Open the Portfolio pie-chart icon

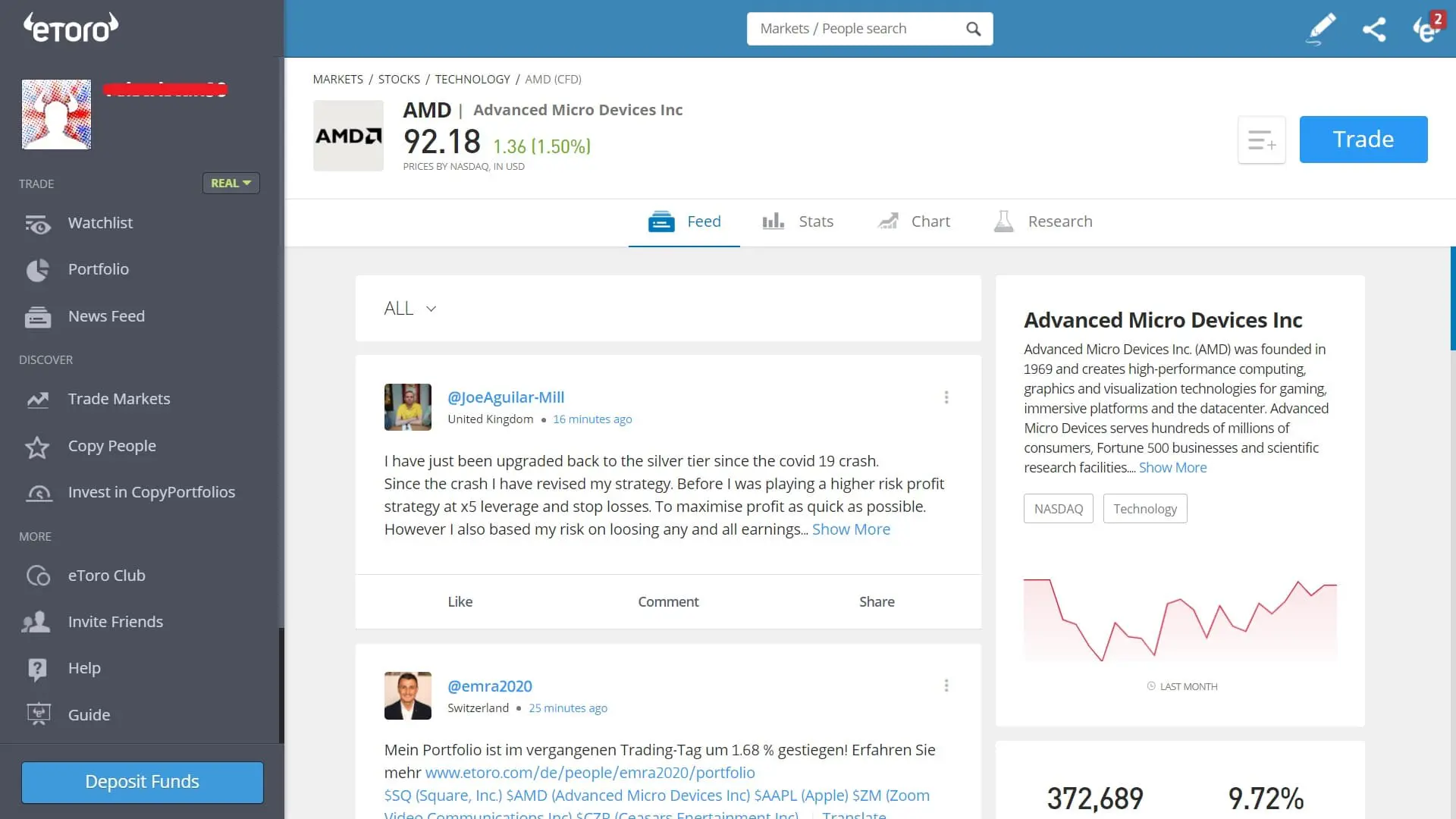pos(38,270)
